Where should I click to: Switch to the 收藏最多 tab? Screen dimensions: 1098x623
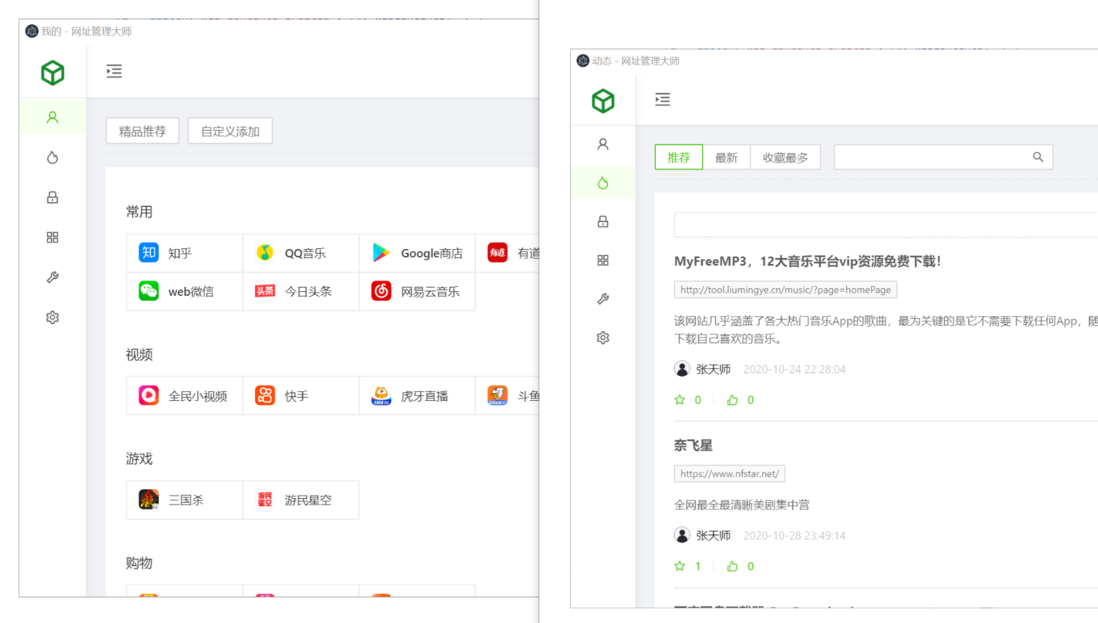[x=785, y=158]
